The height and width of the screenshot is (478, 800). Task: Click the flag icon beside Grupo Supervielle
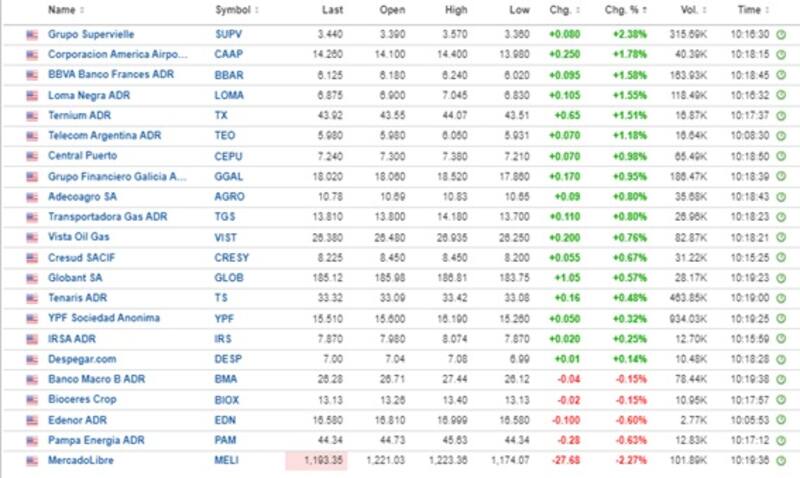(32, 34)
